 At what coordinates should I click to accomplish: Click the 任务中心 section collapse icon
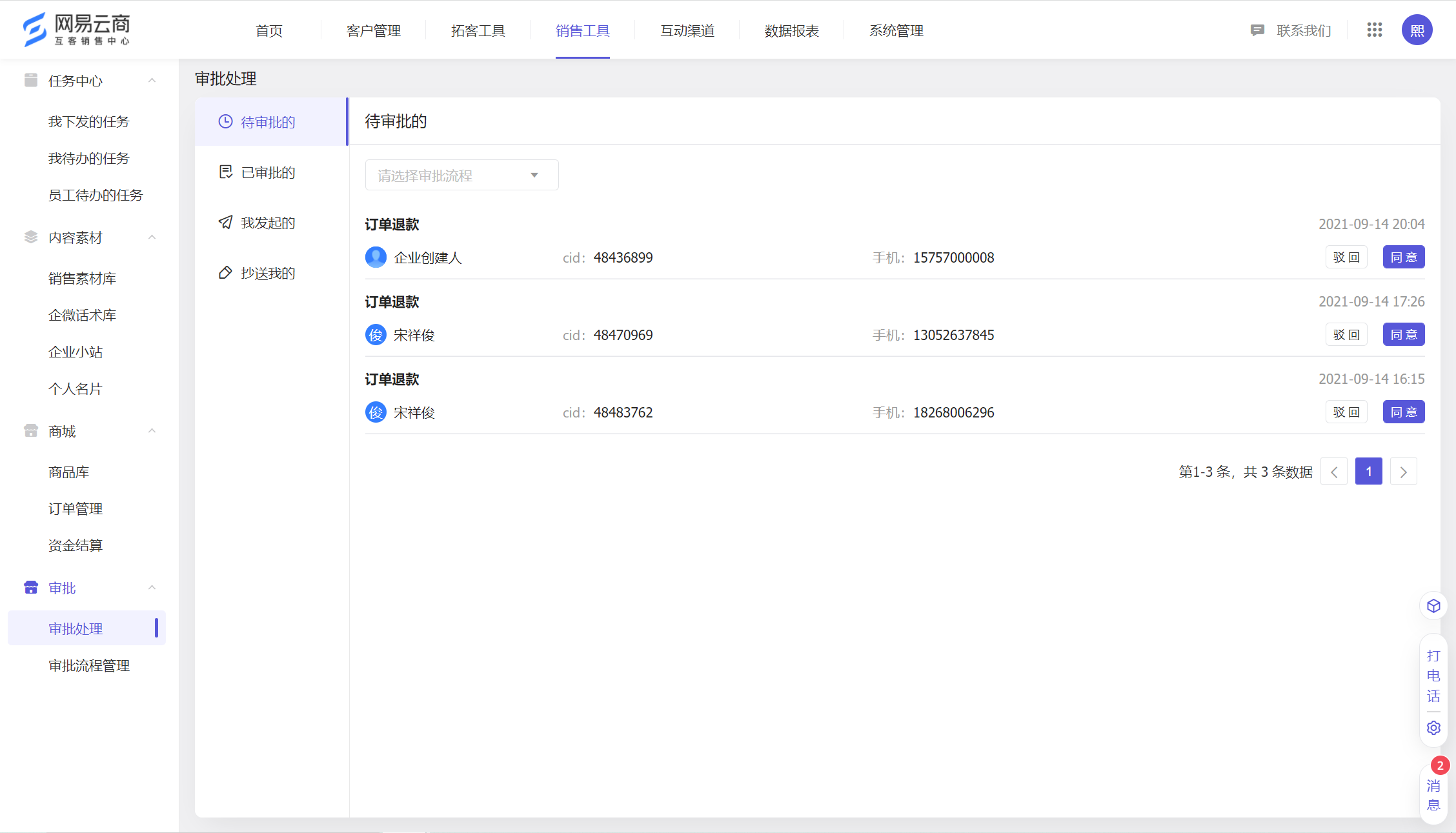pyautogui.click(x=151, y=80)
